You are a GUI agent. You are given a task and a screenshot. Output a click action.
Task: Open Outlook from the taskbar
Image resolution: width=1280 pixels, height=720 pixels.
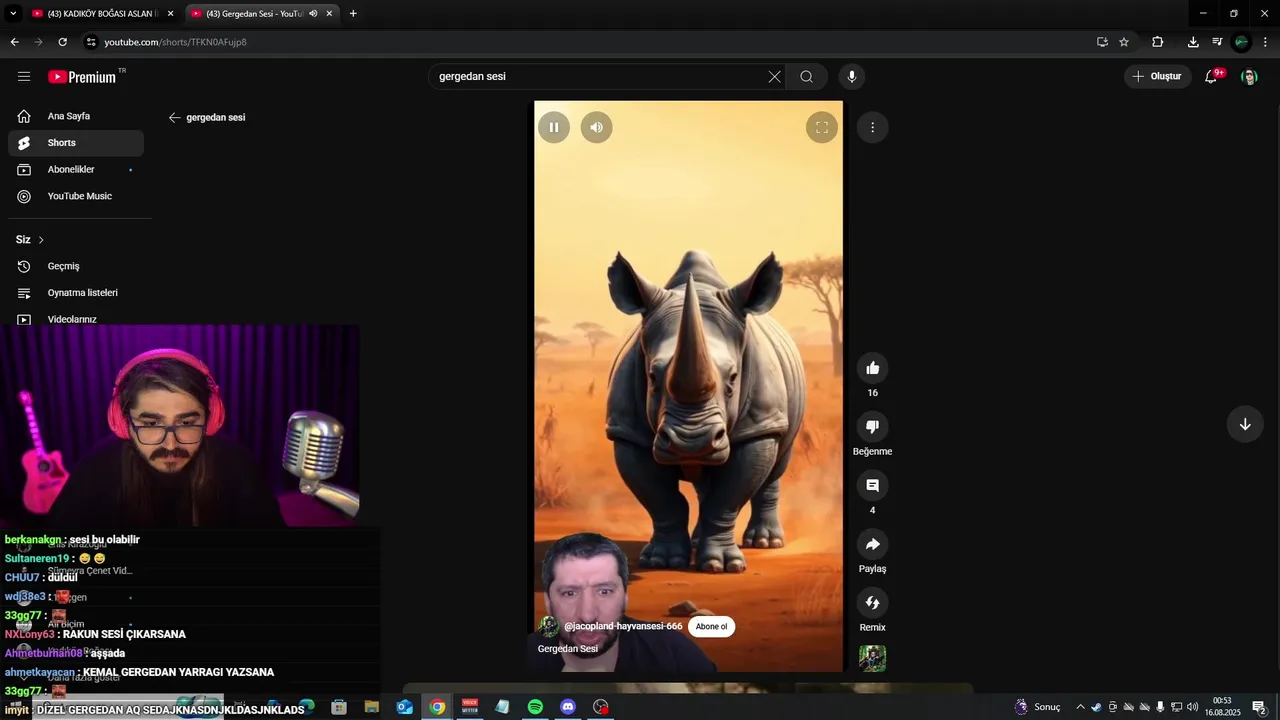pos(404,707)
